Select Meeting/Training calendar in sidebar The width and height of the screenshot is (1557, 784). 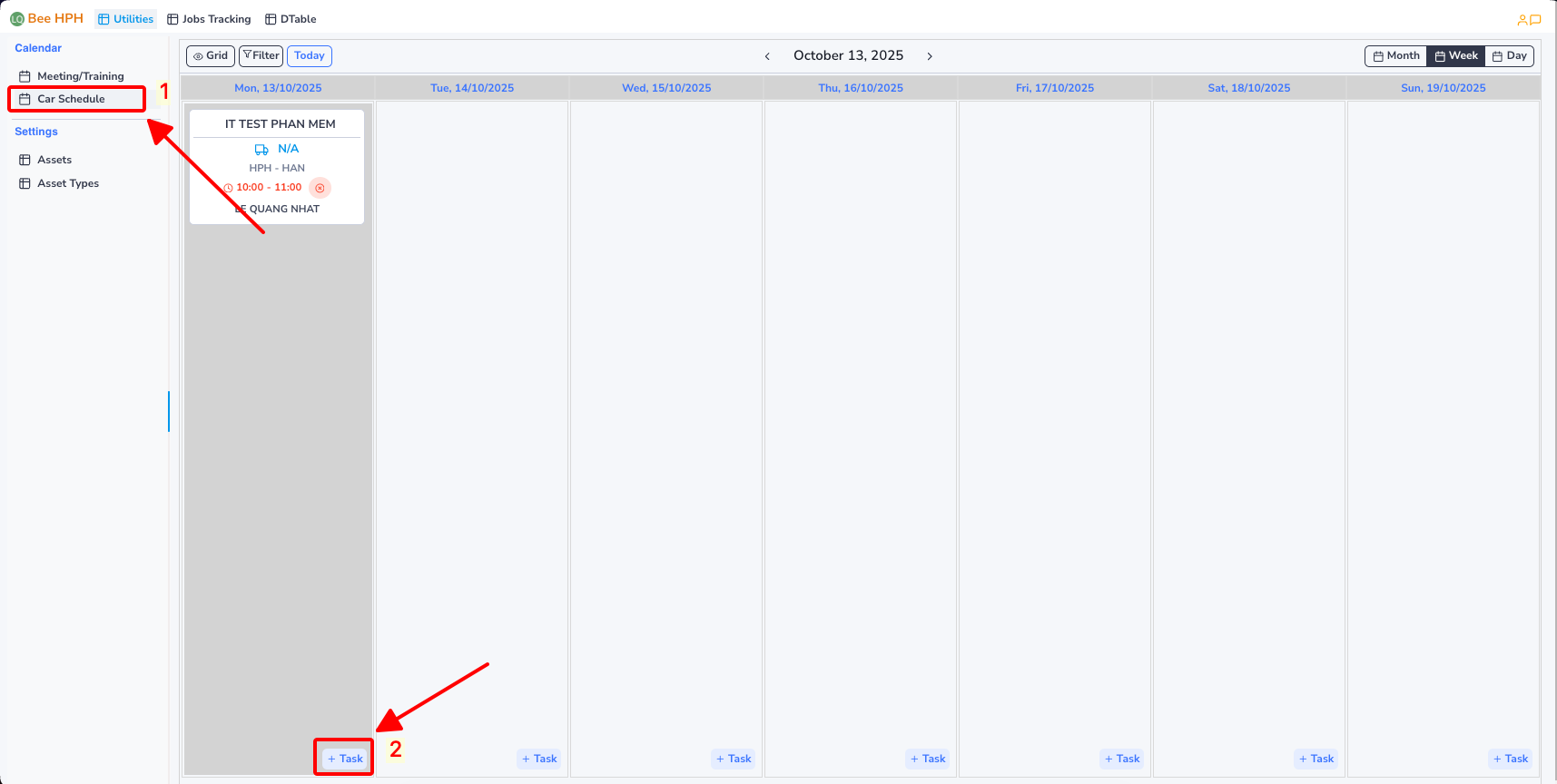(80, 76)
